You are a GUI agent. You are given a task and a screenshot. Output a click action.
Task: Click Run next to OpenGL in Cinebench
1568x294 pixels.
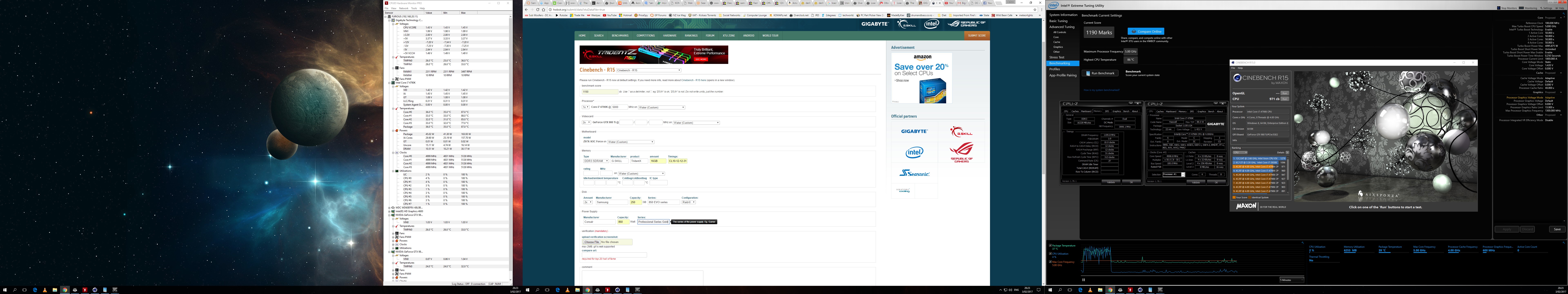click(1285, 93)
